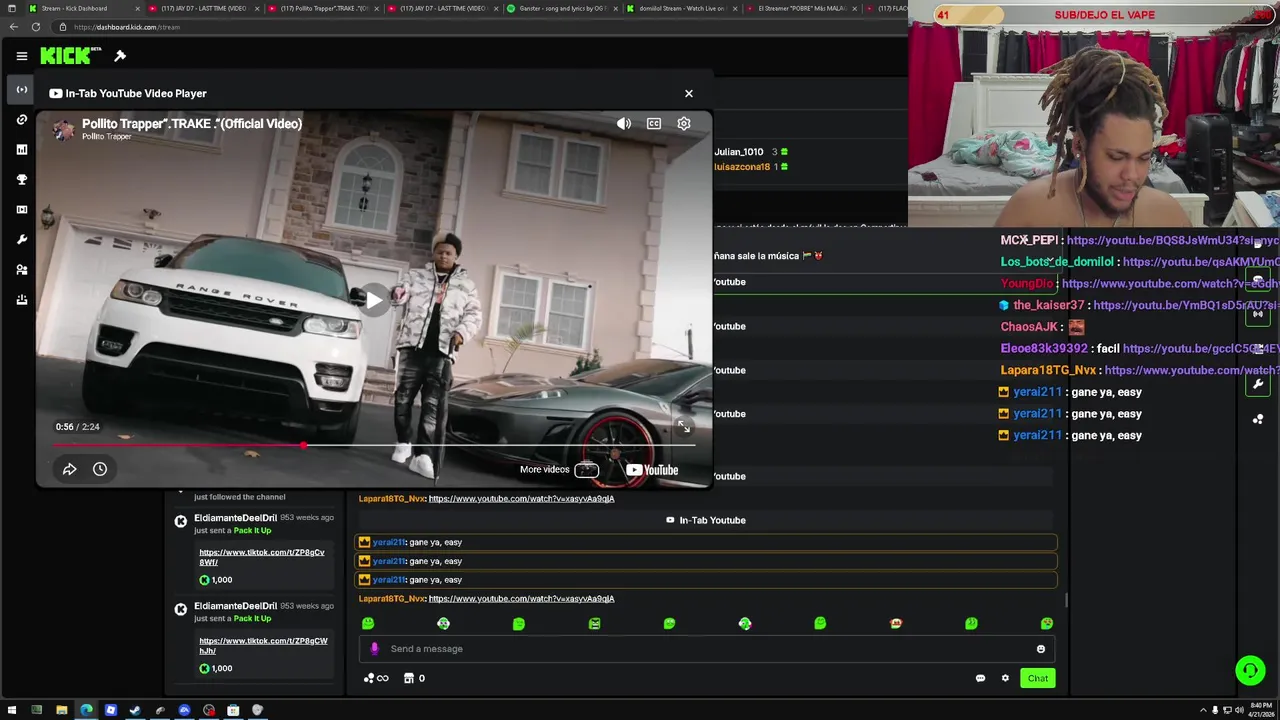Seek on the YouTube video progress bar
1280x720 pixels.
pos(373,445)
